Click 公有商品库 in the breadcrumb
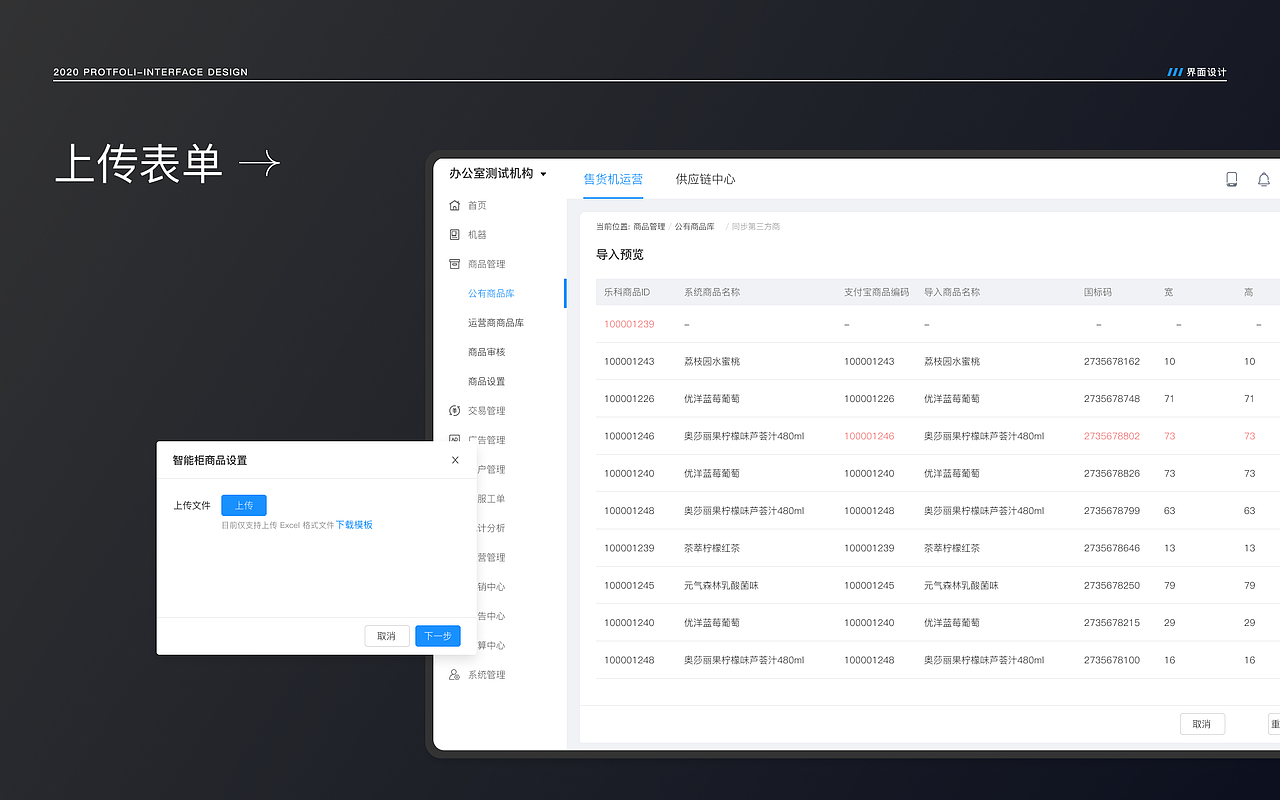 694,227
